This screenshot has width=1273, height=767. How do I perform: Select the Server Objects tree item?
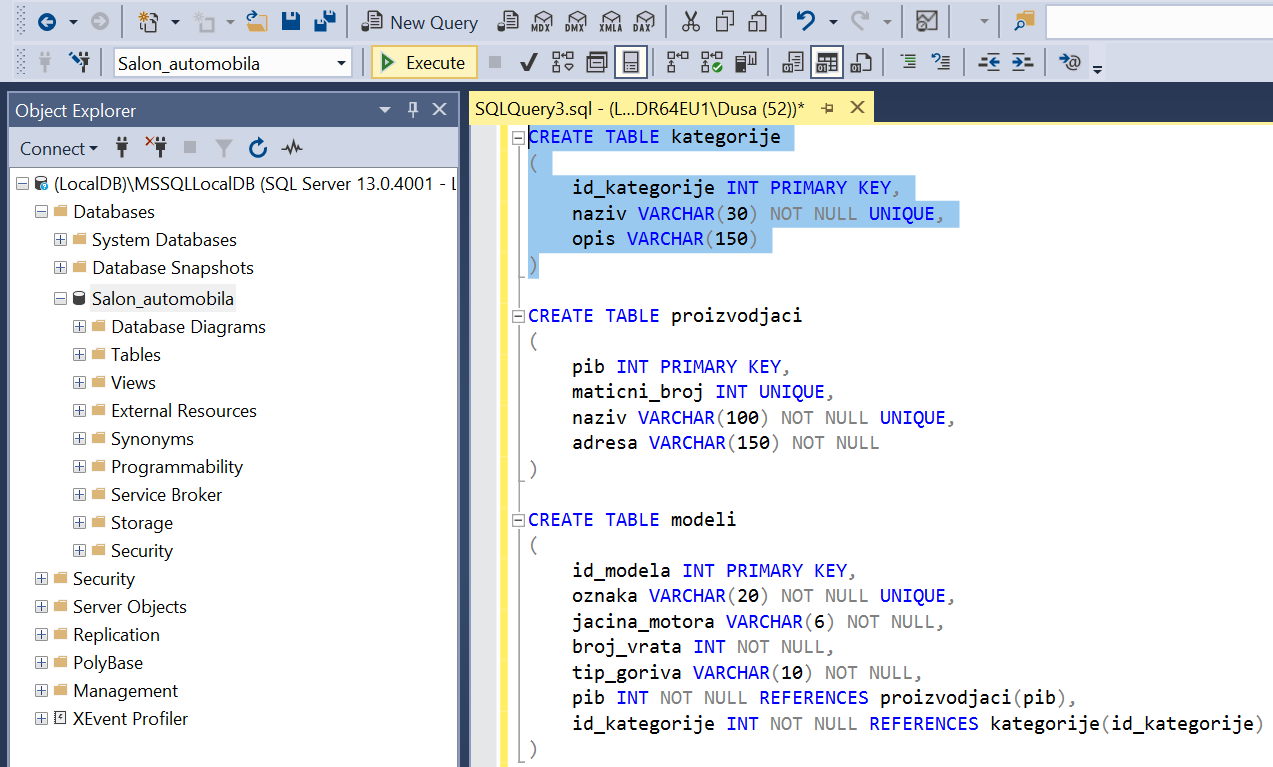pyautogui.click(x=129, y=607)
